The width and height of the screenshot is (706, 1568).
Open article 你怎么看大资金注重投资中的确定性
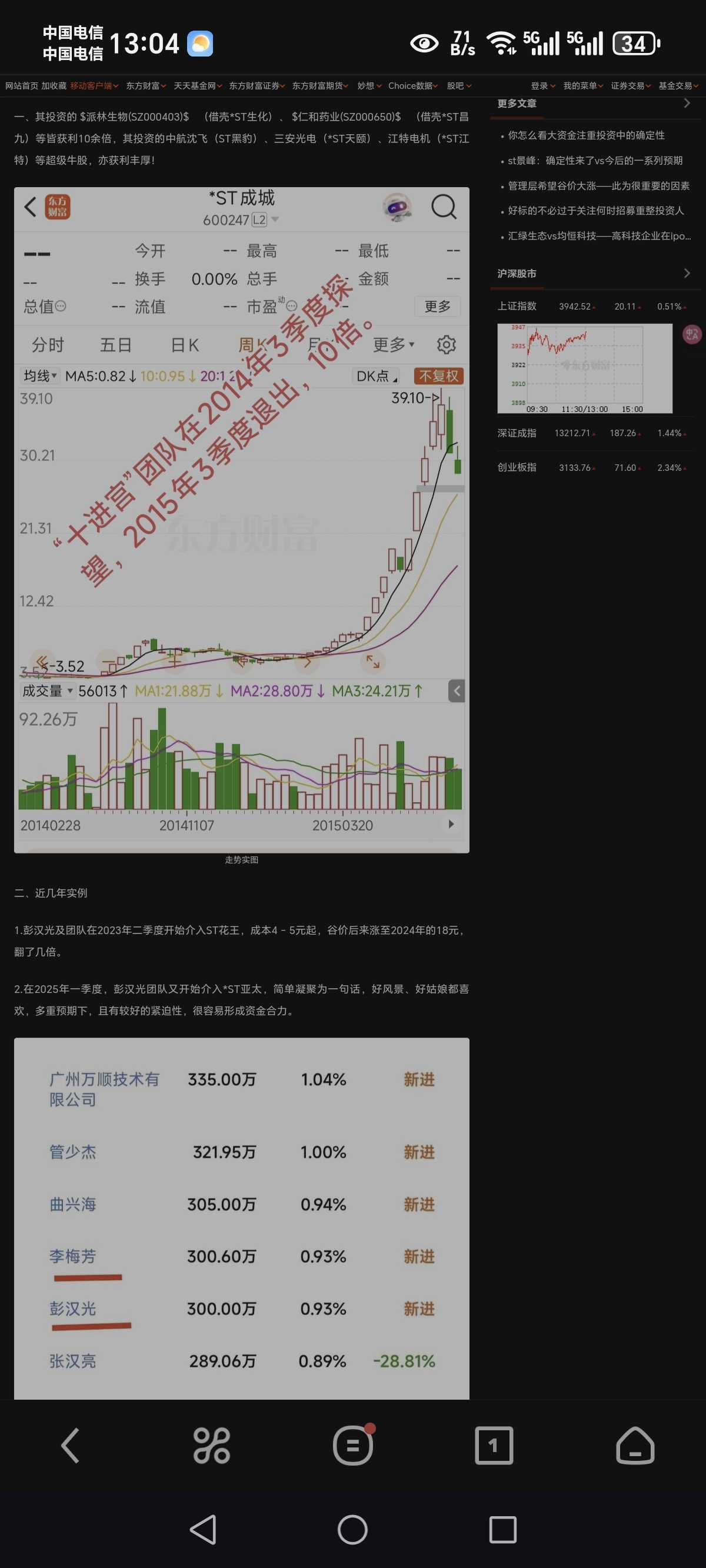point(586,135)
